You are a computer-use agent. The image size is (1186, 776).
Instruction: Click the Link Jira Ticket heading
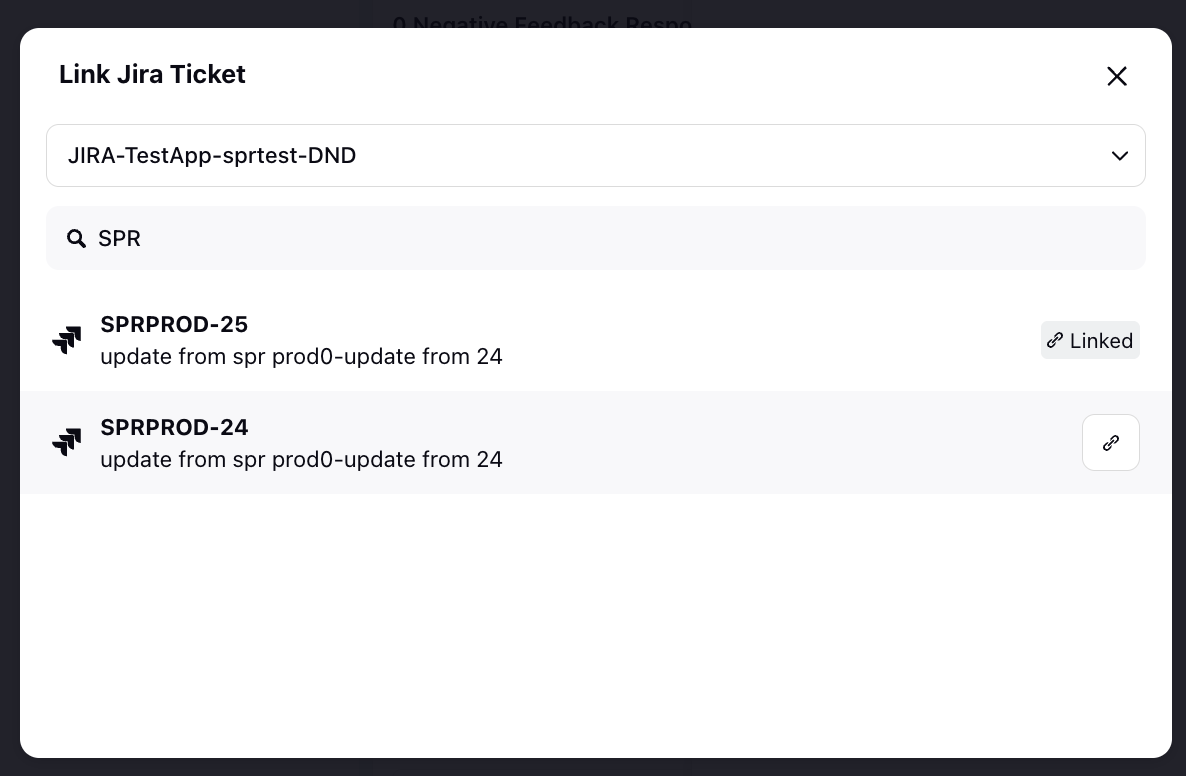tap(152, 74)
